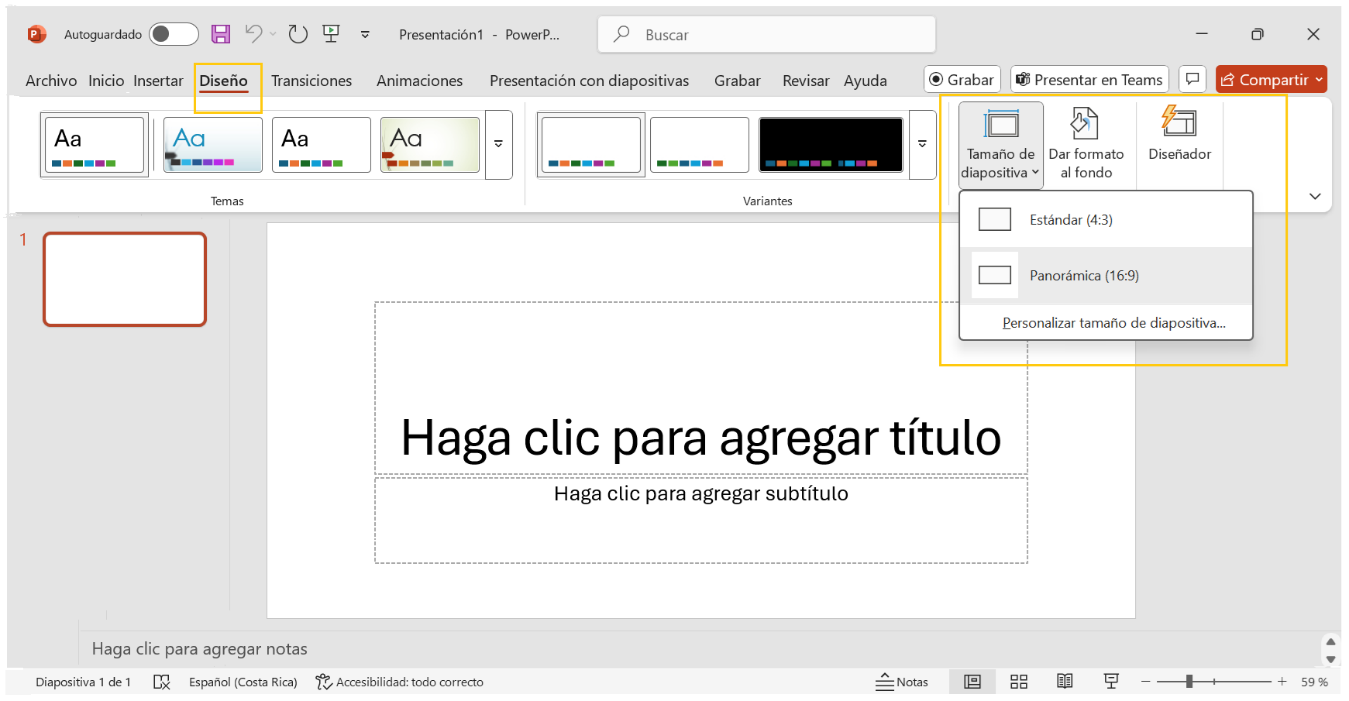
Task: Toggle the Notas pane
Action: click(x=902, y=682)
